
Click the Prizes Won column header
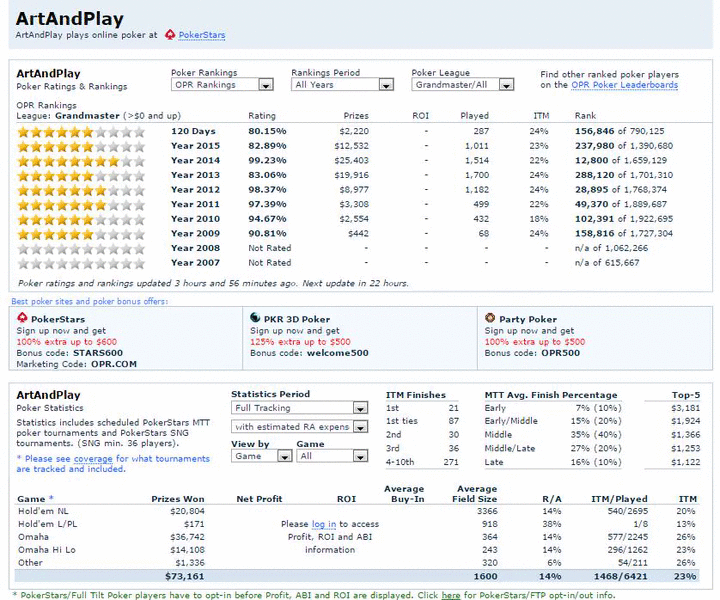click(x=178, y=499)
